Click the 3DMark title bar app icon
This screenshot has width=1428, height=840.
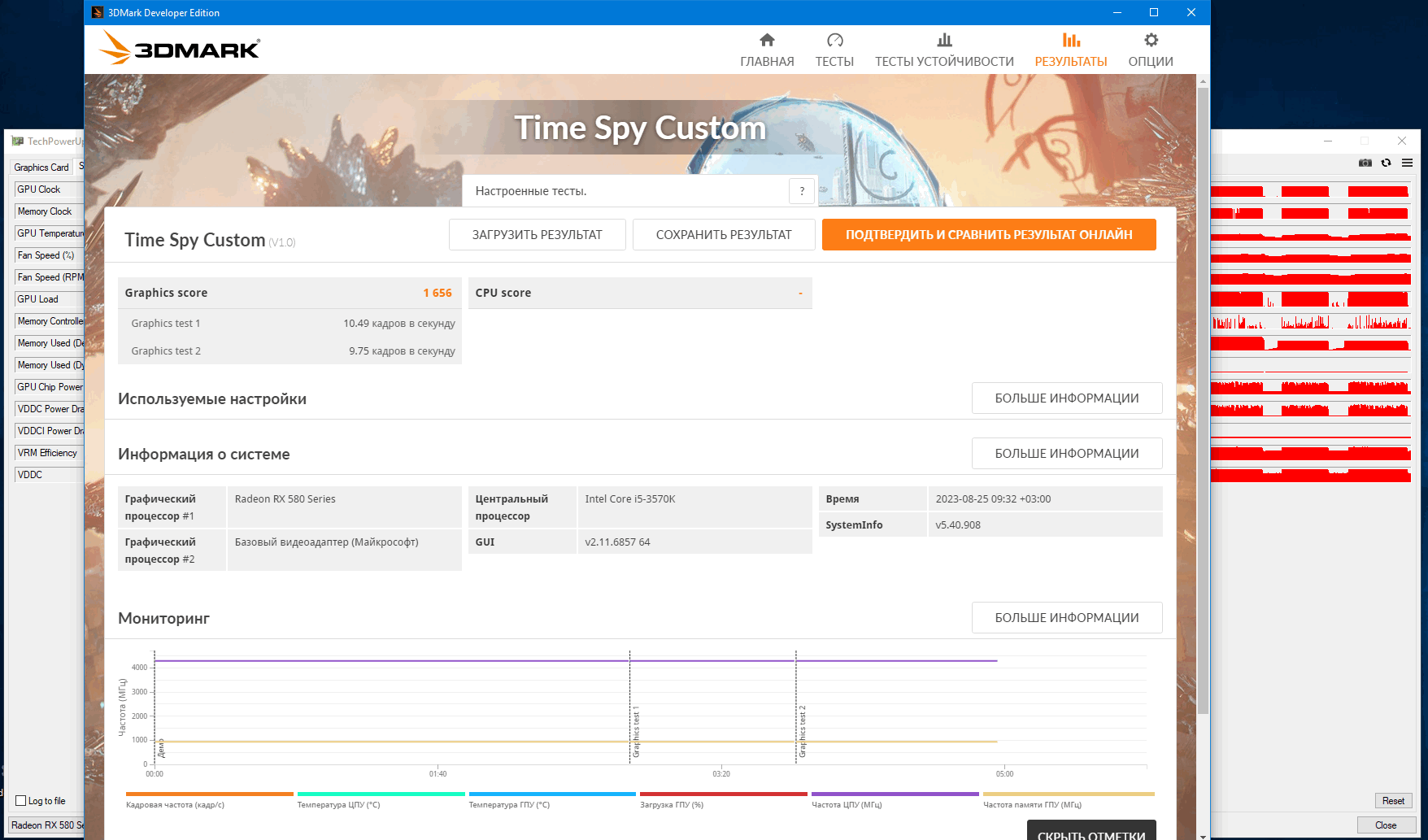(x=98, y=12)
